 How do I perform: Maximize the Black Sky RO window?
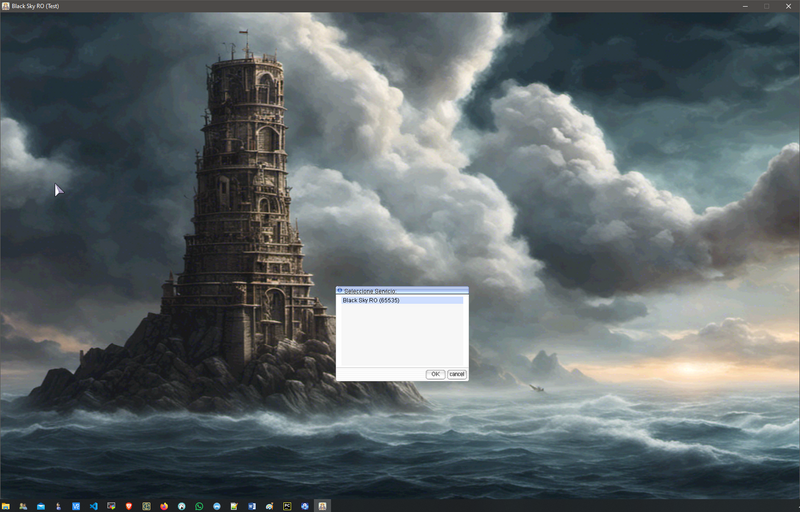(x=767, y=6)
